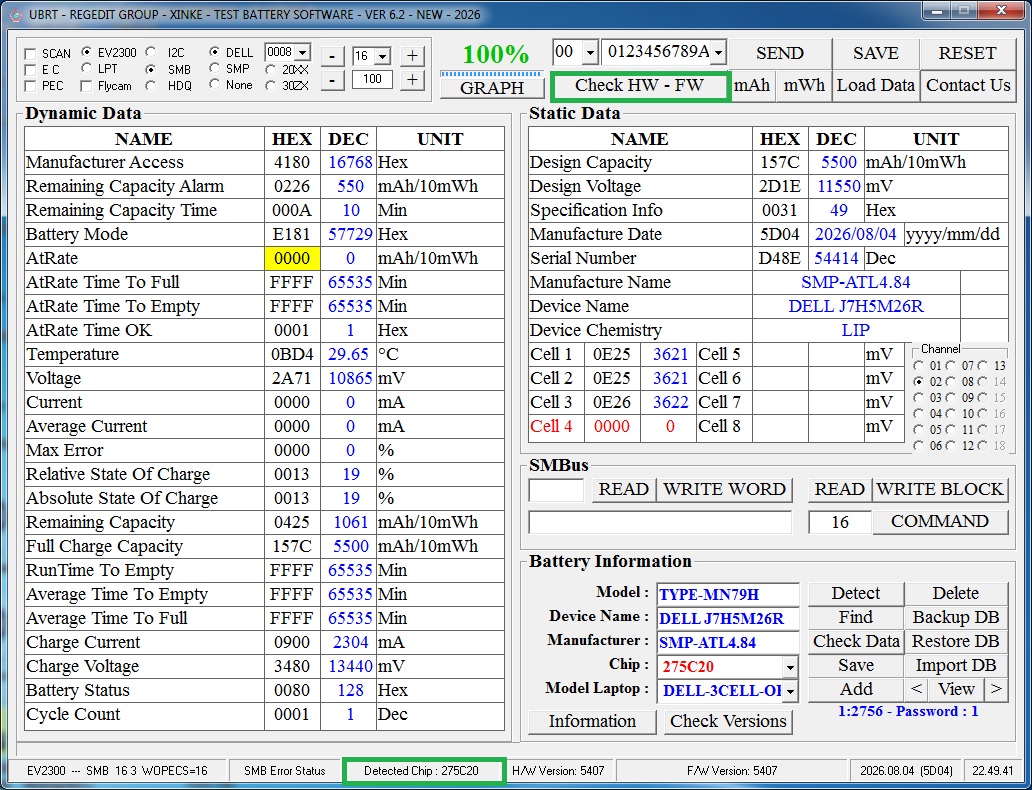The image size is (1032, 790).
Task: Expand the 00 command dropdown
Action: (590, 52)
